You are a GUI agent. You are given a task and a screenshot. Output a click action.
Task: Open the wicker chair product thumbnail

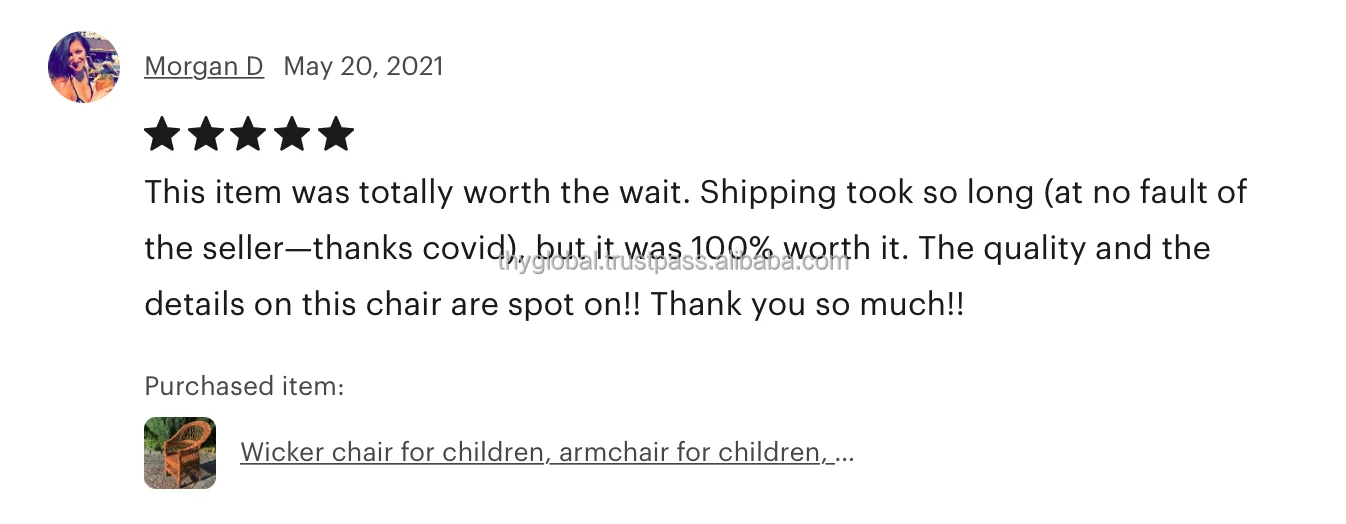pos(180,453)
